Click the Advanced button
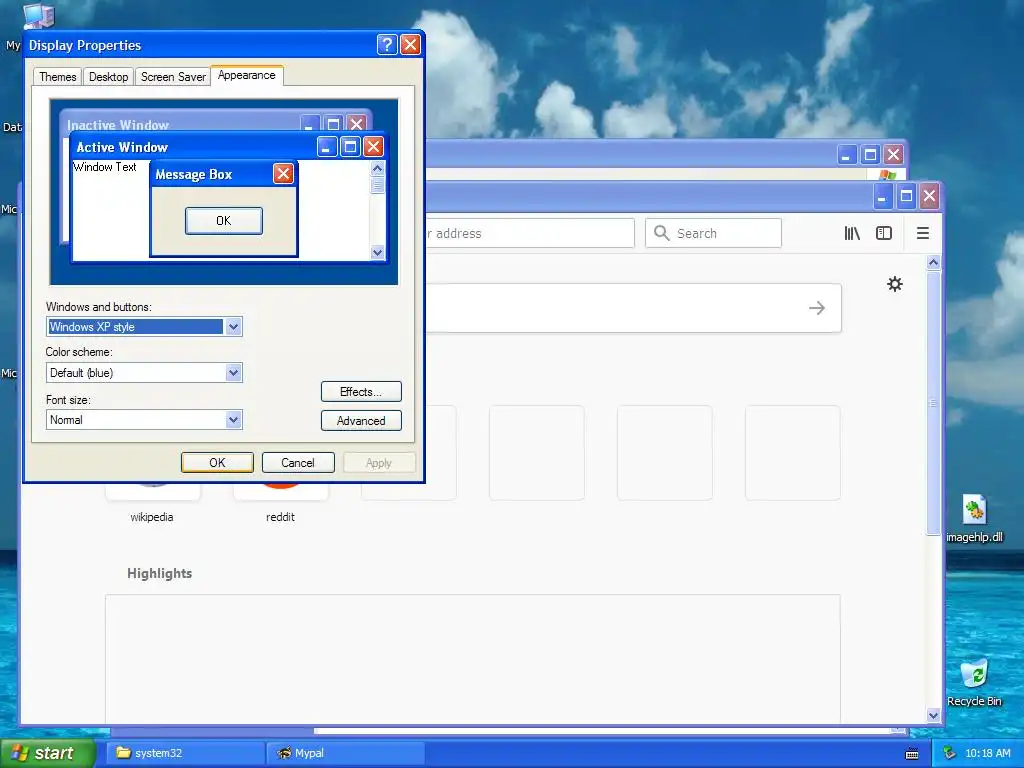Screen dimensions: 1024x768 click(361, 421)
